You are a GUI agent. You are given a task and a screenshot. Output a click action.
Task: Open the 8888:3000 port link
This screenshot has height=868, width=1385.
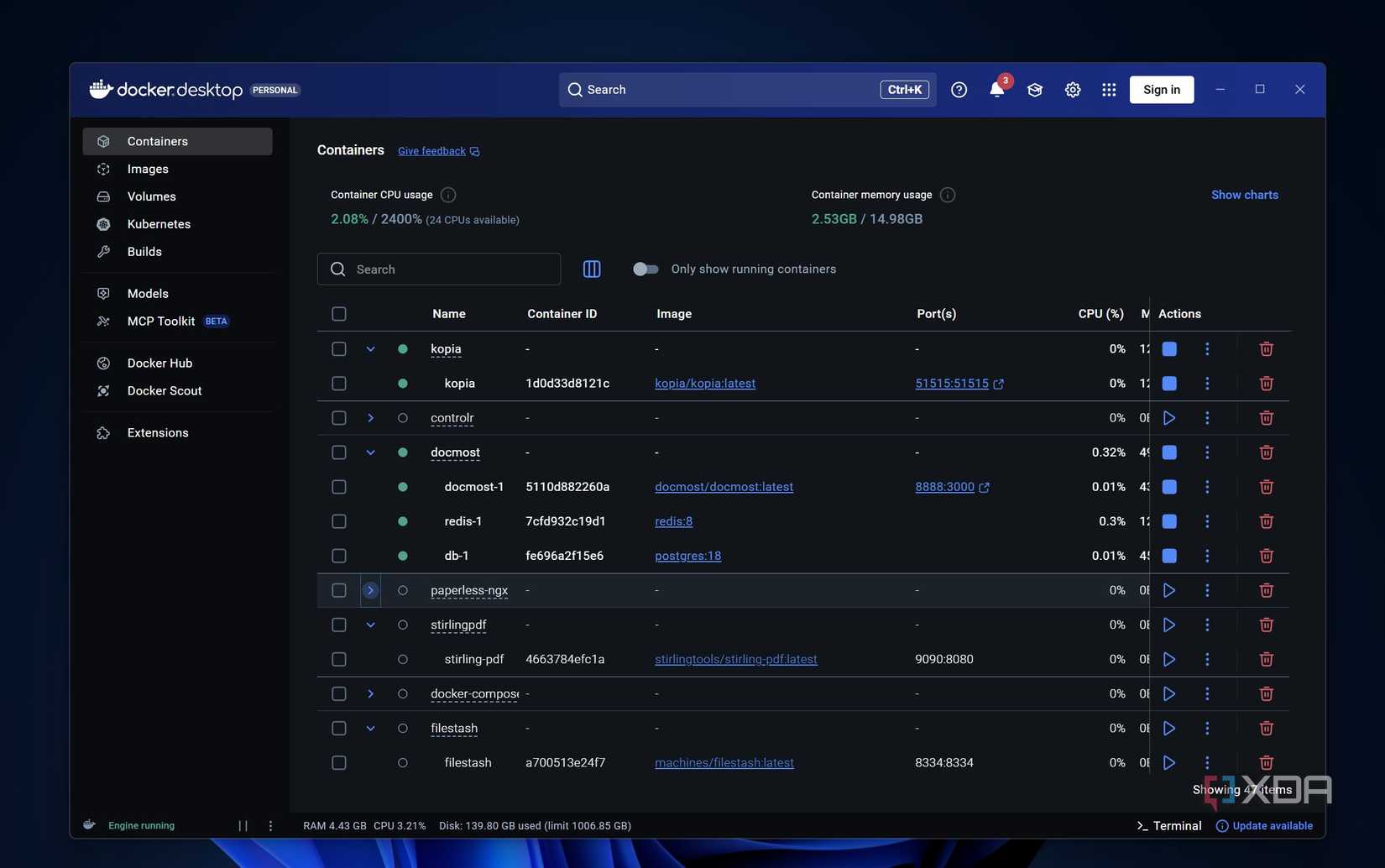(952, 487)
